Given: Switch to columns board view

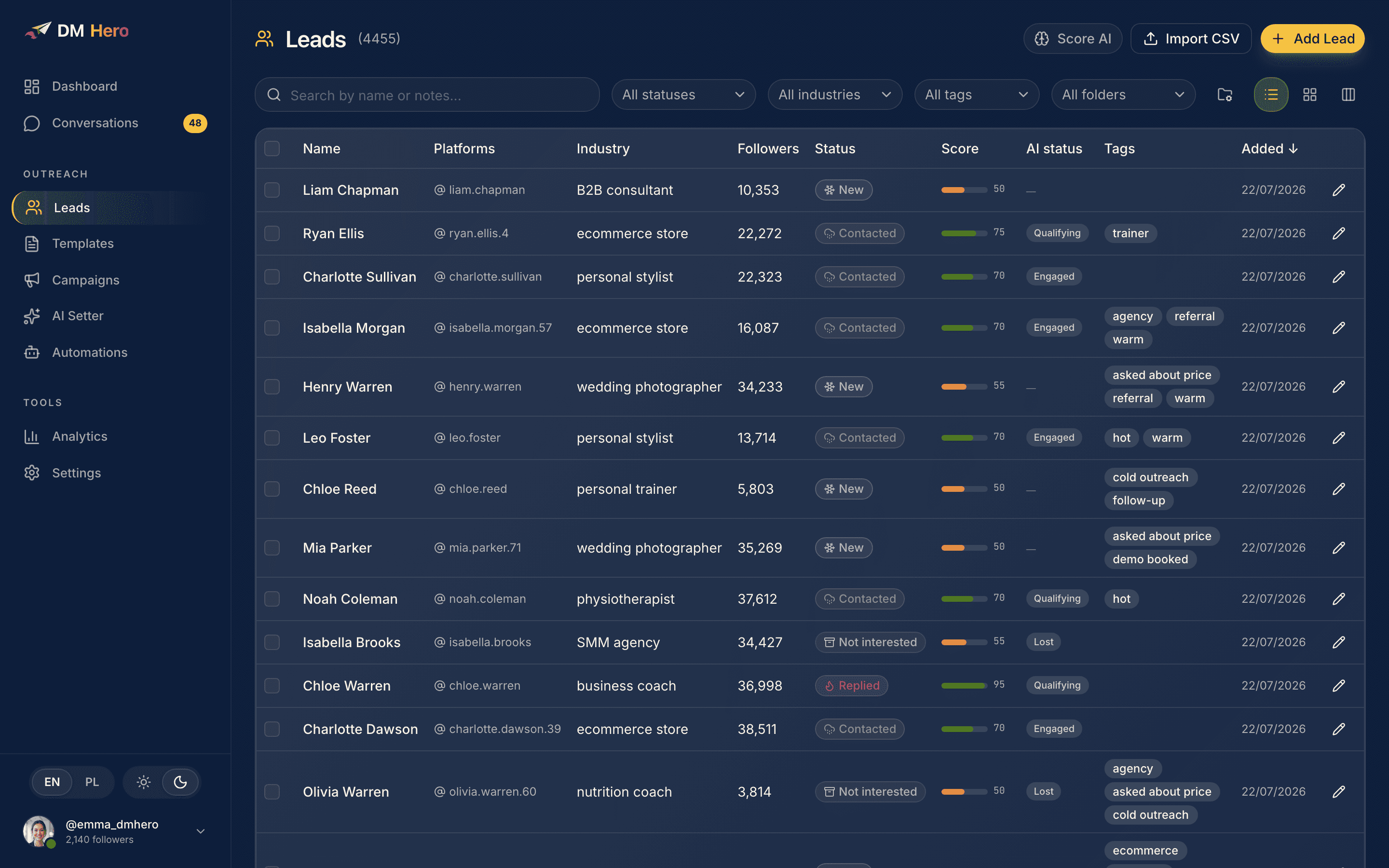Looking at the screenshot, I should coord(1348,95).
